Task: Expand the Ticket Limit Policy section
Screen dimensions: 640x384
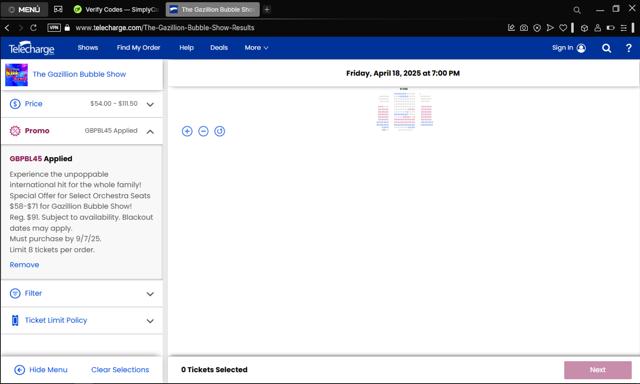Action: point(82,321)
